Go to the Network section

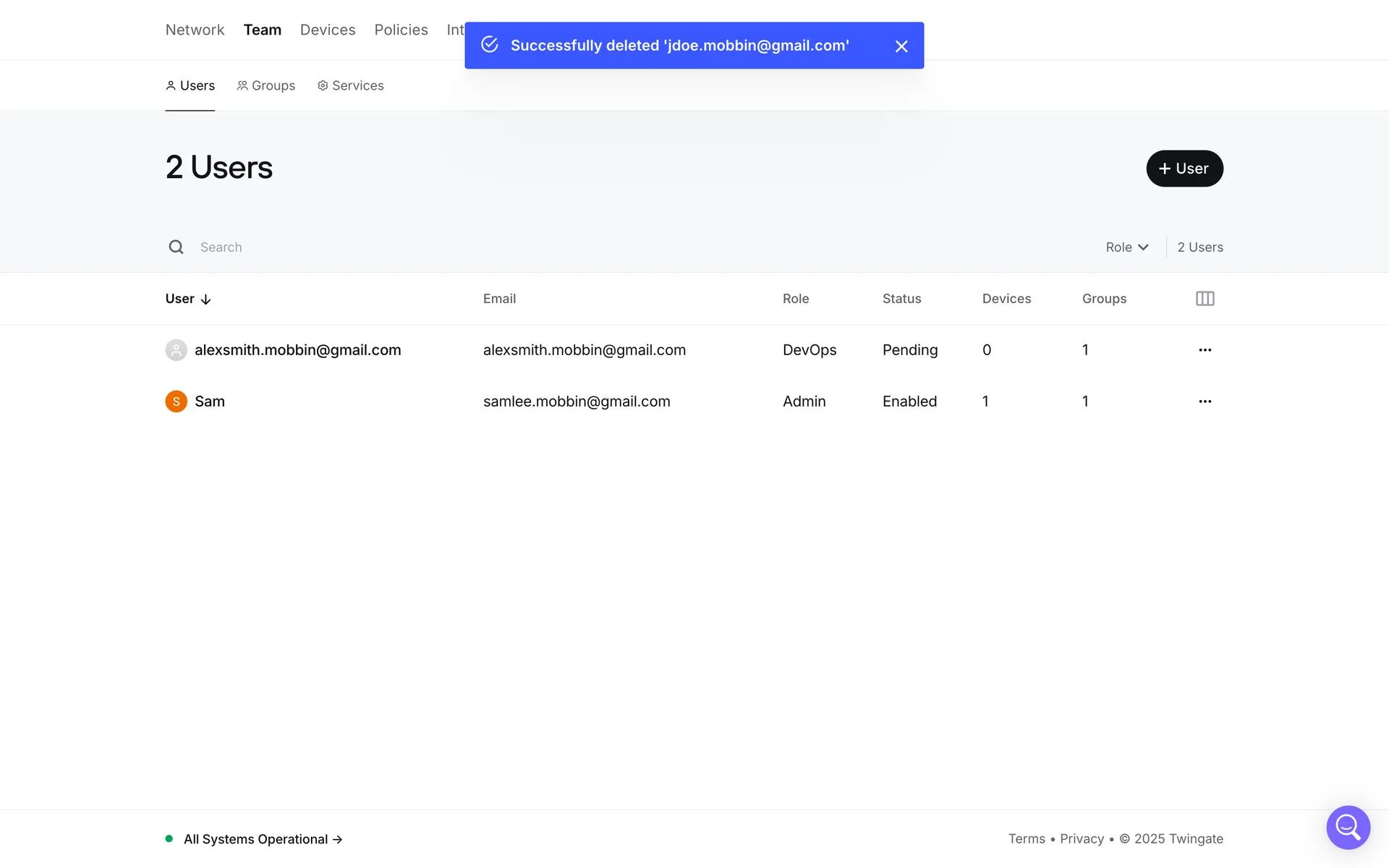pos(195,30)
